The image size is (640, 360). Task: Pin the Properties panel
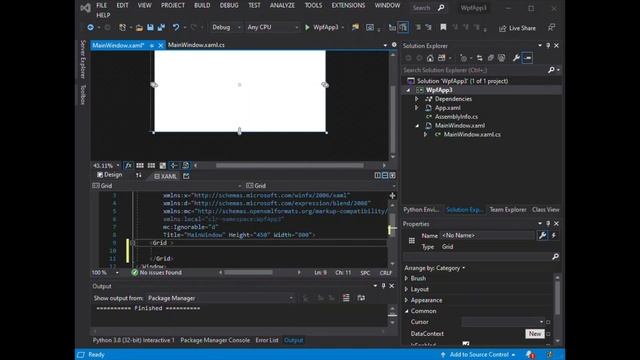point(548,224)
